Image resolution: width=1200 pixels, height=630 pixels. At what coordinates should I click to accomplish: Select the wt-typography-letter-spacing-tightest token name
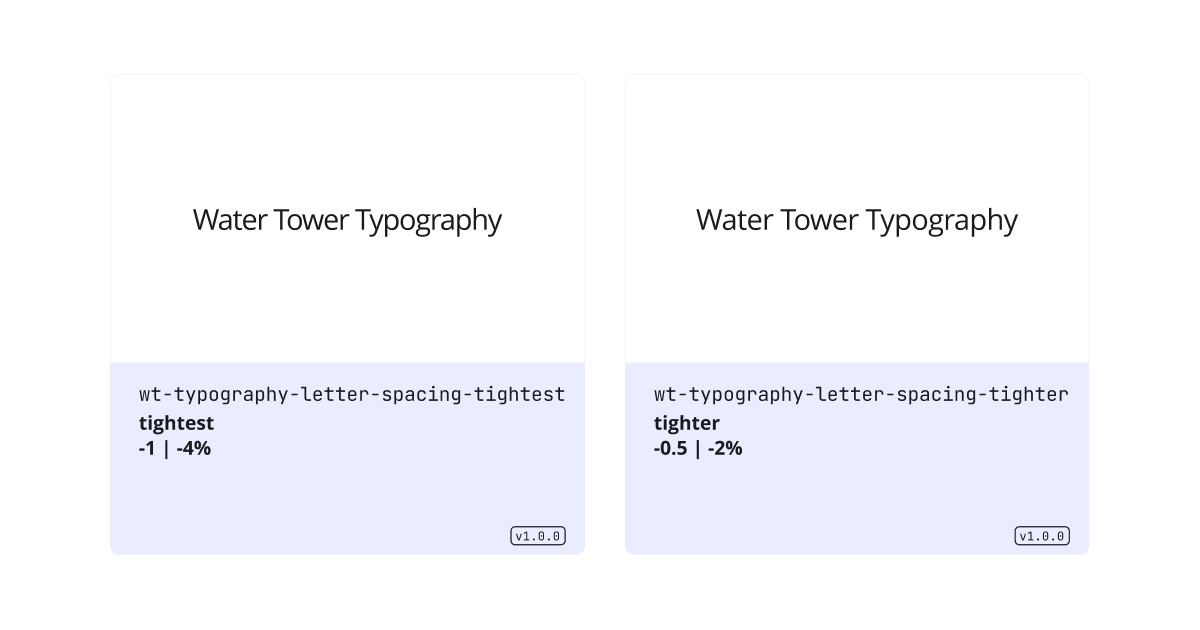click(352, 394)
